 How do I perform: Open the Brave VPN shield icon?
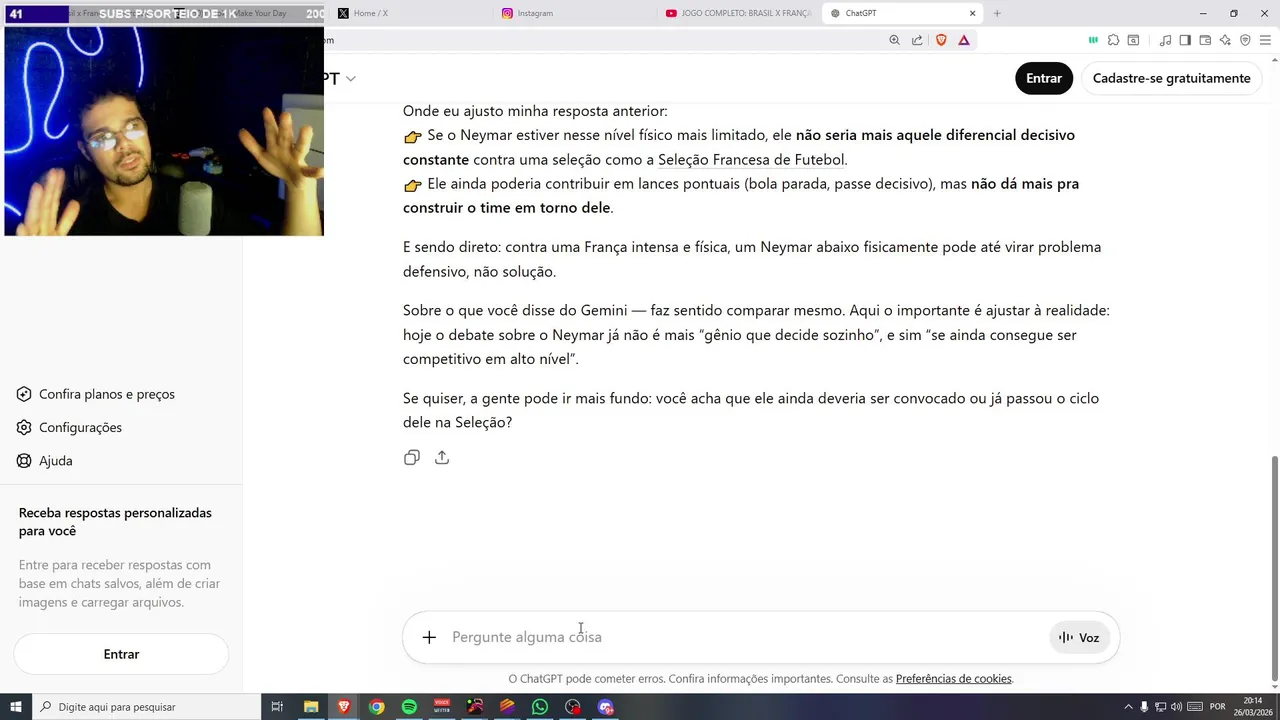click(x=1245, y=40)
